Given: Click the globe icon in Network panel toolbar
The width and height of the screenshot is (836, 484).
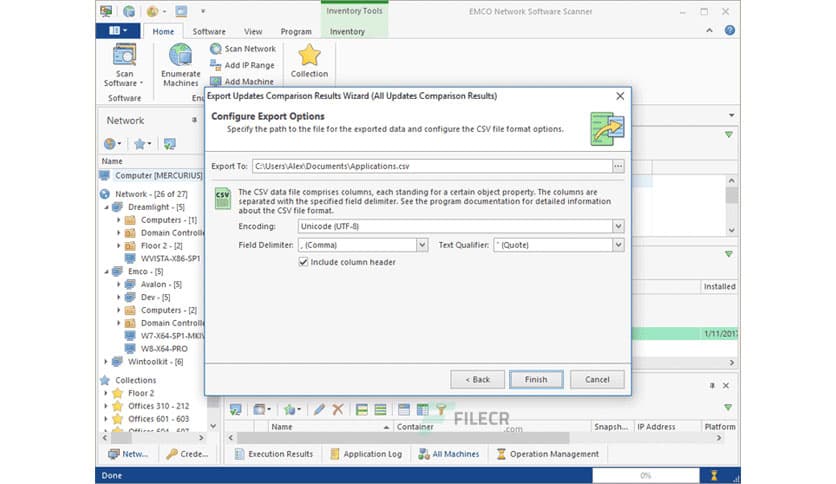Looking at the screenshot, I should pyautogui.click(x=112, y=143).
